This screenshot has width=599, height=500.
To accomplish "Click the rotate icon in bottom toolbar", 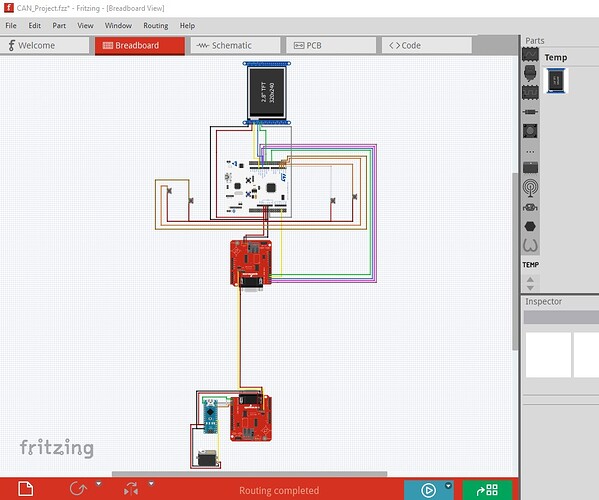I will pyautogui.click(x=78, y=489).
